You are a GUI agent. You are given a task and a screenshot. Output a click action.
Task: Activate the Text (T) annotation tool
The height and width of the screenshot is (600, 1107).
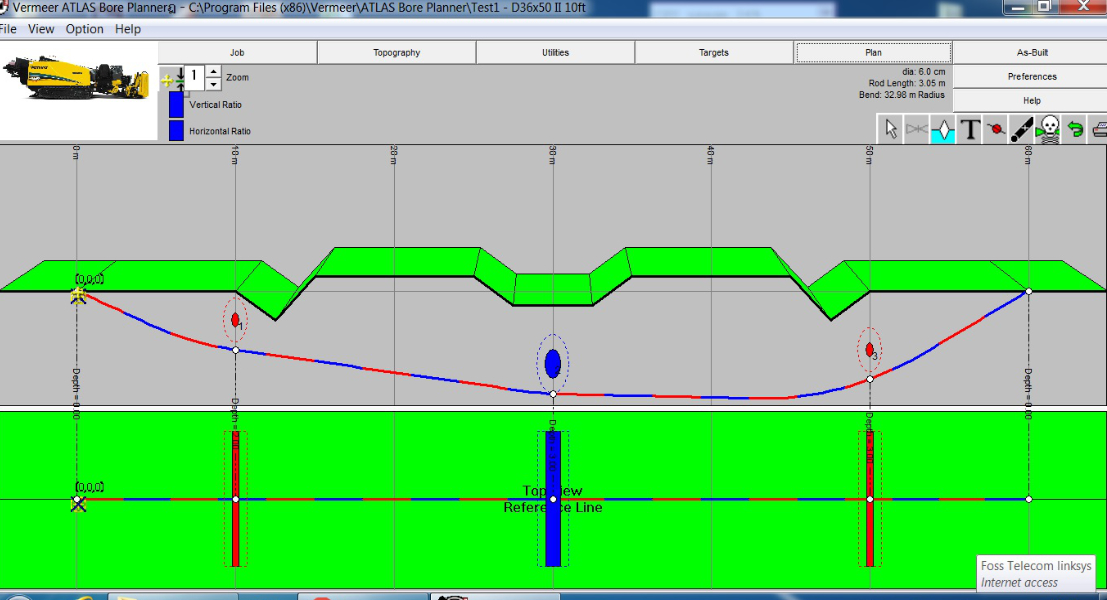[970, 130]
